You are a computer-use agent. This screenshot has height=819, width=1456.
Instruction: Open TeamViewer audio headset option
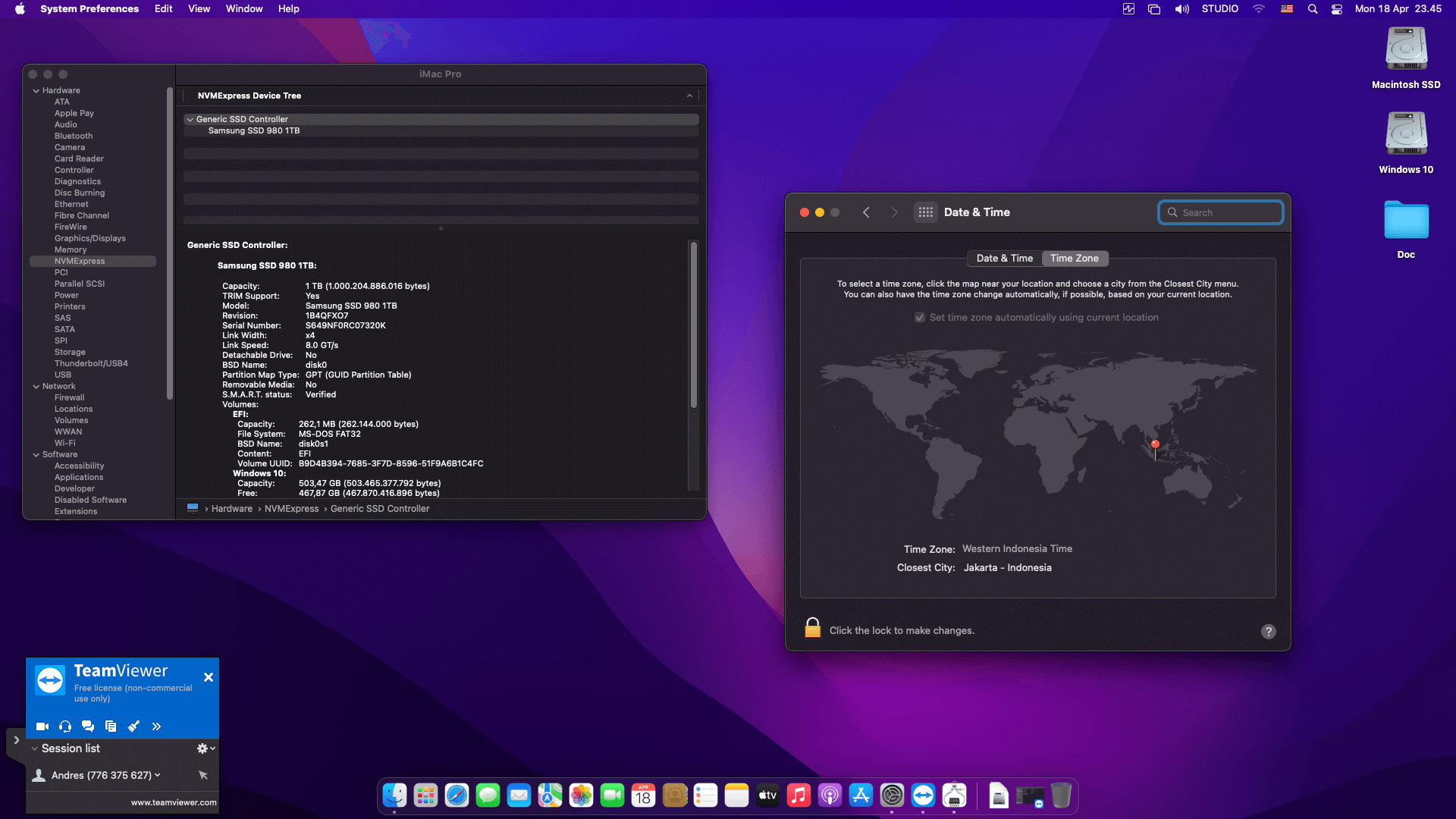65,726
